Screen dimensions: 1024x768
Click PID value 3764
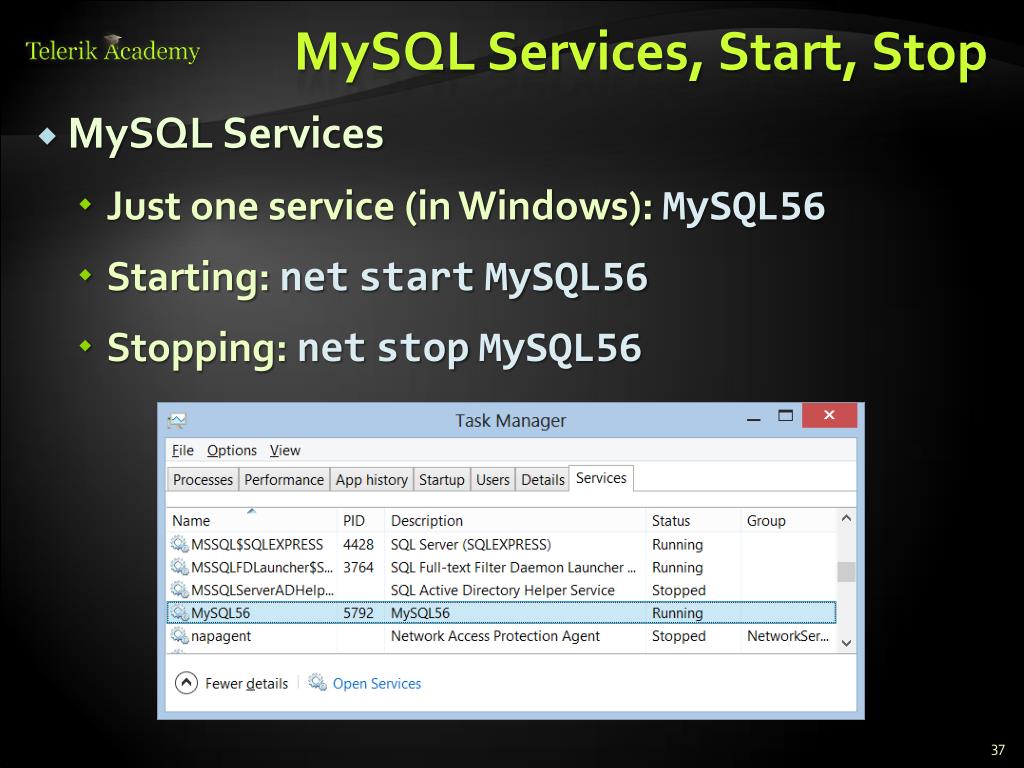[x=358, y=567]
